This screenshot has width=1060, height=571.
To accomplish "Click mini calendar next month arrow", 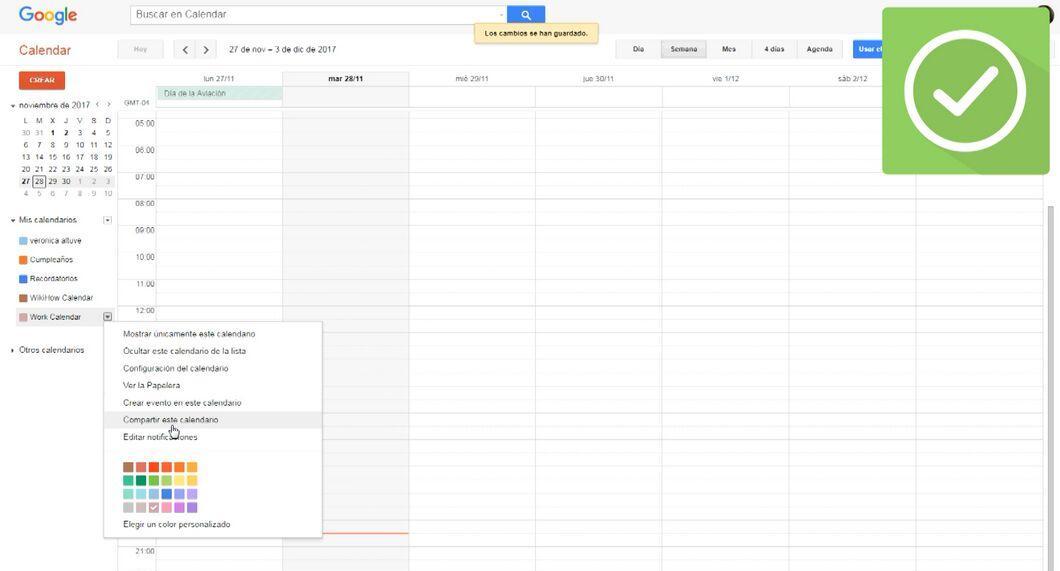I will click(x=108, y=105).
